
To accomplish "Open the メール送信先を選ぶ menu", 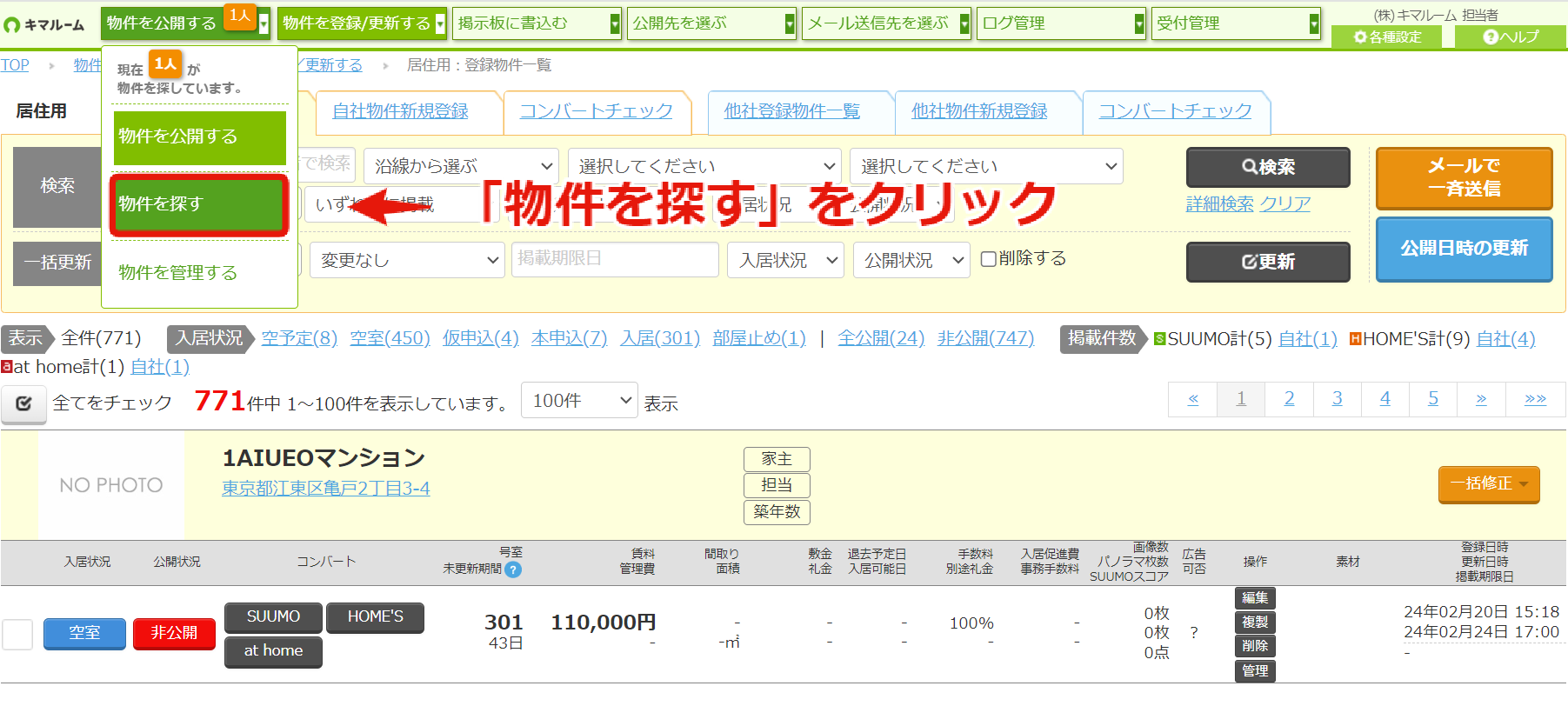I will click(x=887, y=23).
